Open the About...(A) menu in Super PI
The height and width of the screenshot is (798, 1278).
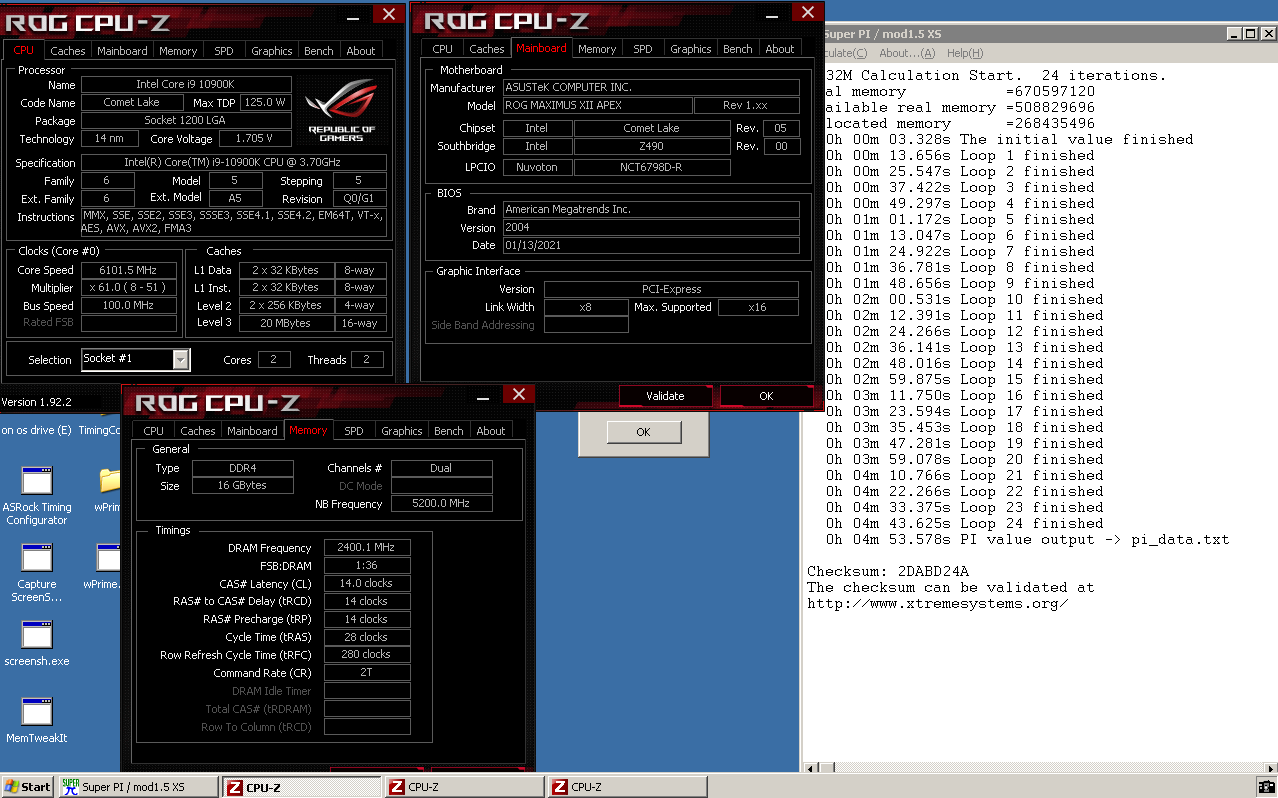tap(907, 53)
